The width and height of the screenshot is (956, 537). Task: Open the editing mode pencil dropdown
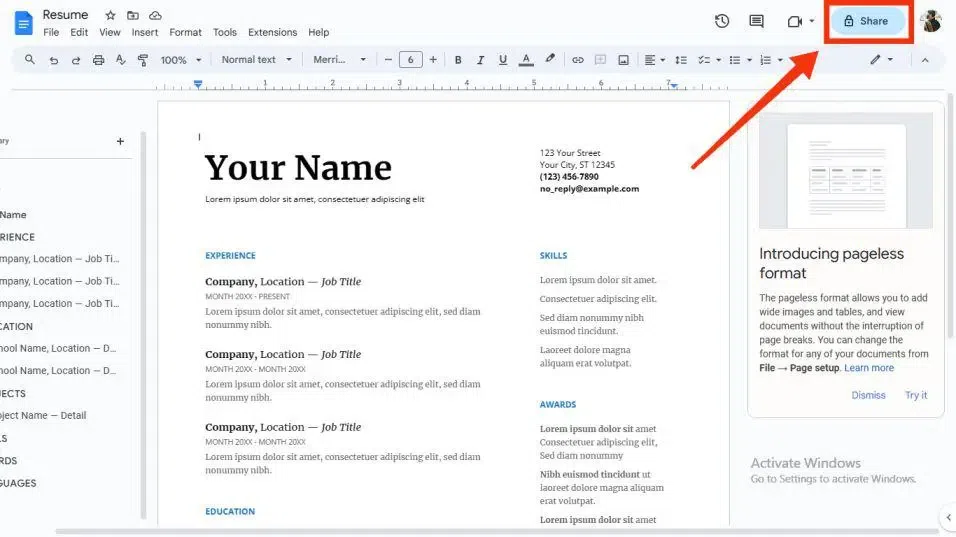[882, 60]
